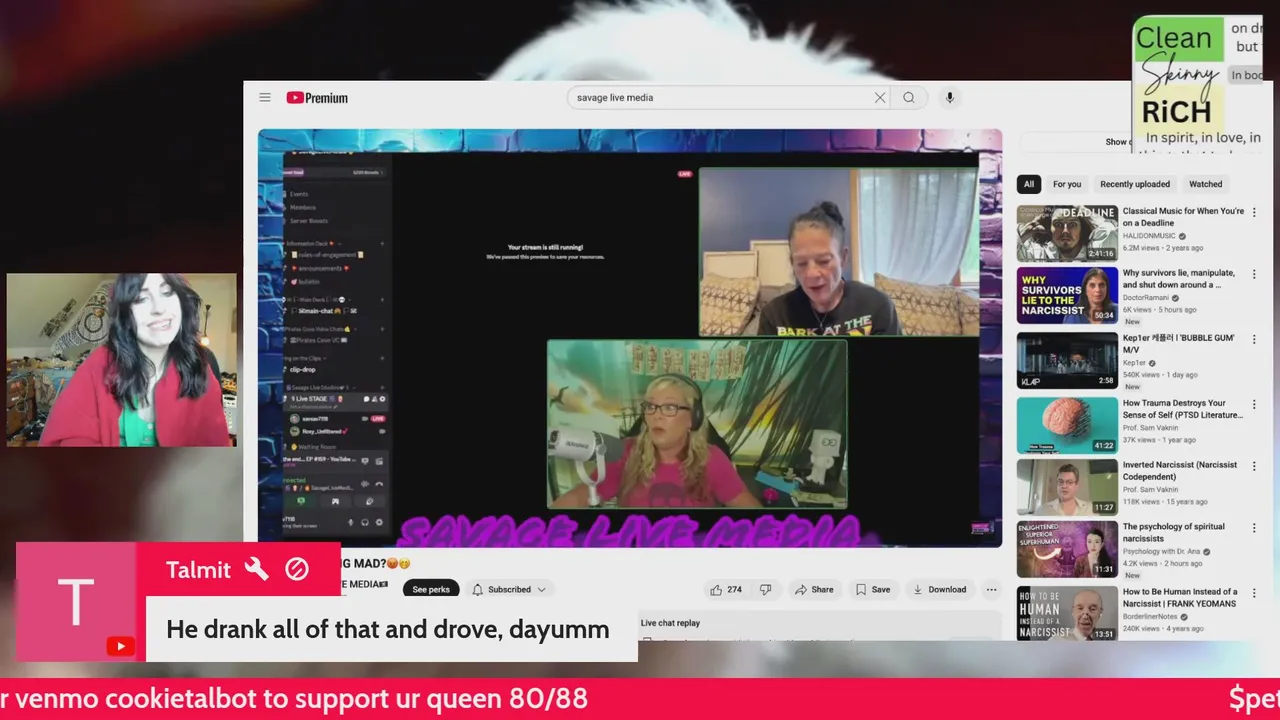1280x720 pixels.
Task: Open Inverted Narcissist video title
Action: coord(1180,471)
